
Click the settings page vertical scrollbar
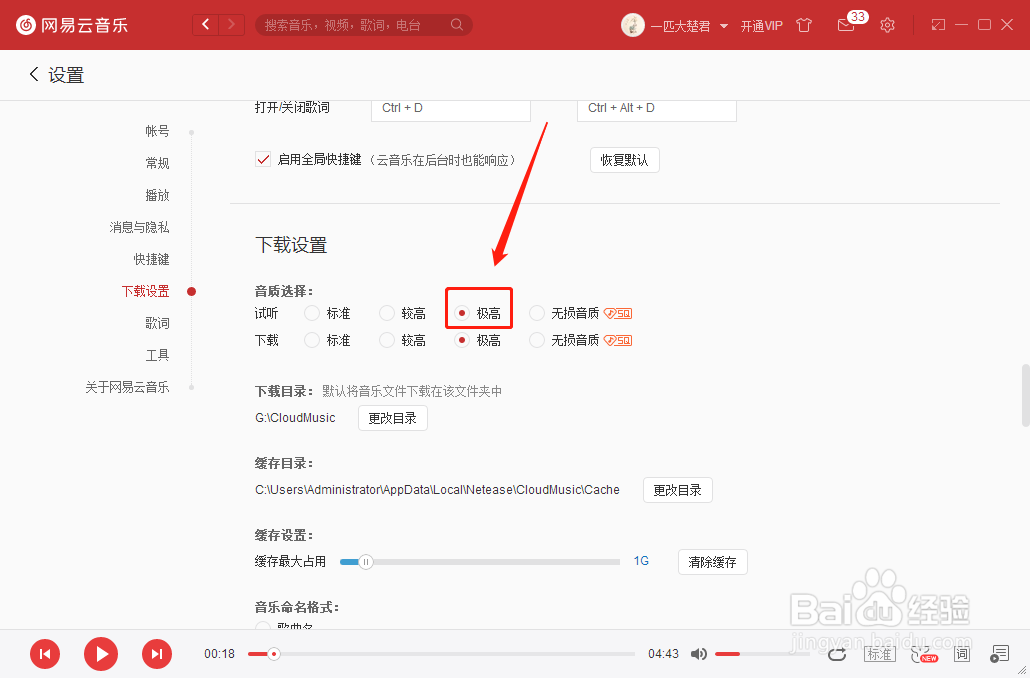click(x=1026, y=396)
